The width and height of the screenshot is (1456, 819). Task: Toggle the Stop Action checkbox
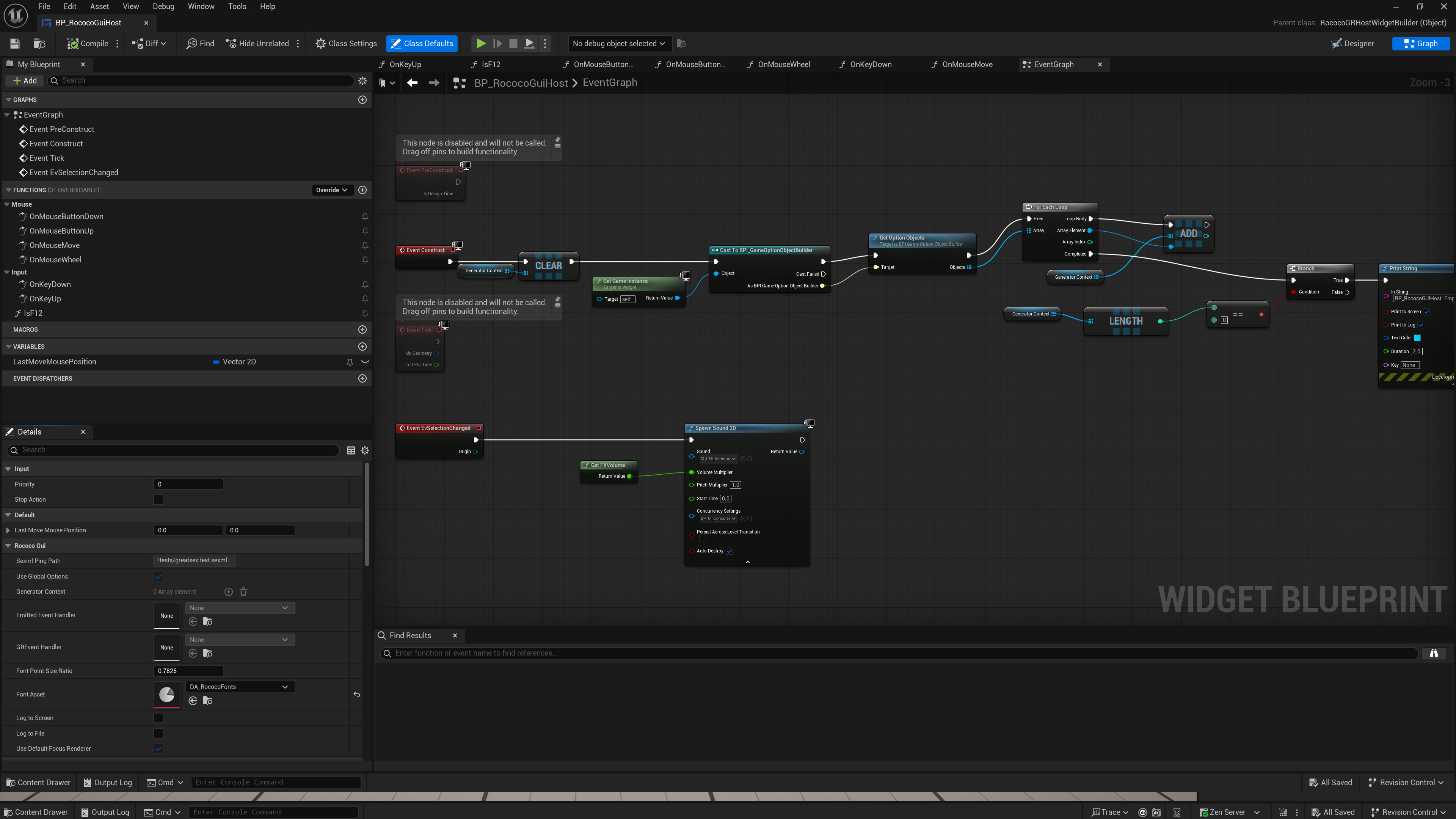tap(158, 500)
